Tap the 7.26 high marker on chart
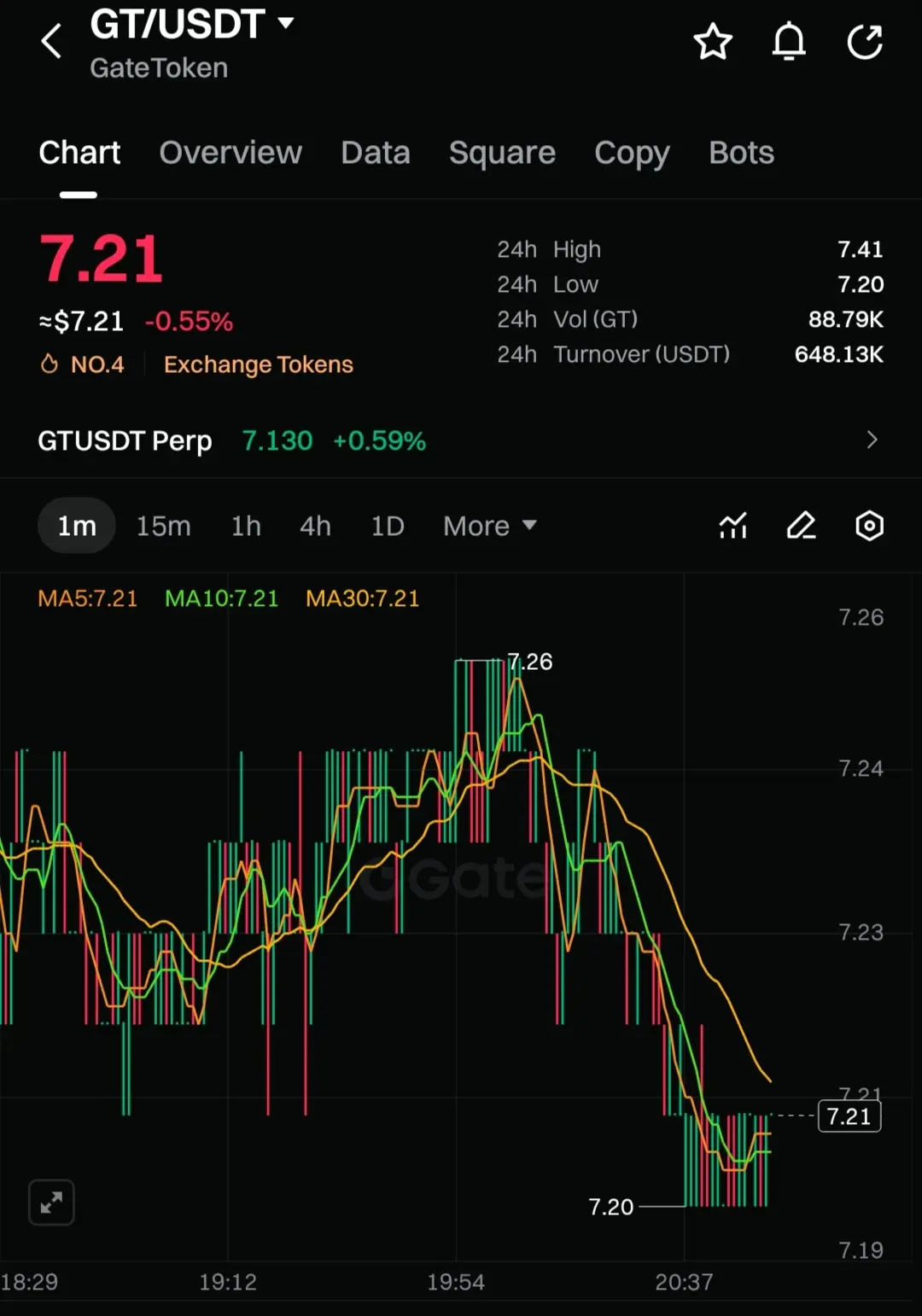The image size is (922, 1316). click(530, 661)
